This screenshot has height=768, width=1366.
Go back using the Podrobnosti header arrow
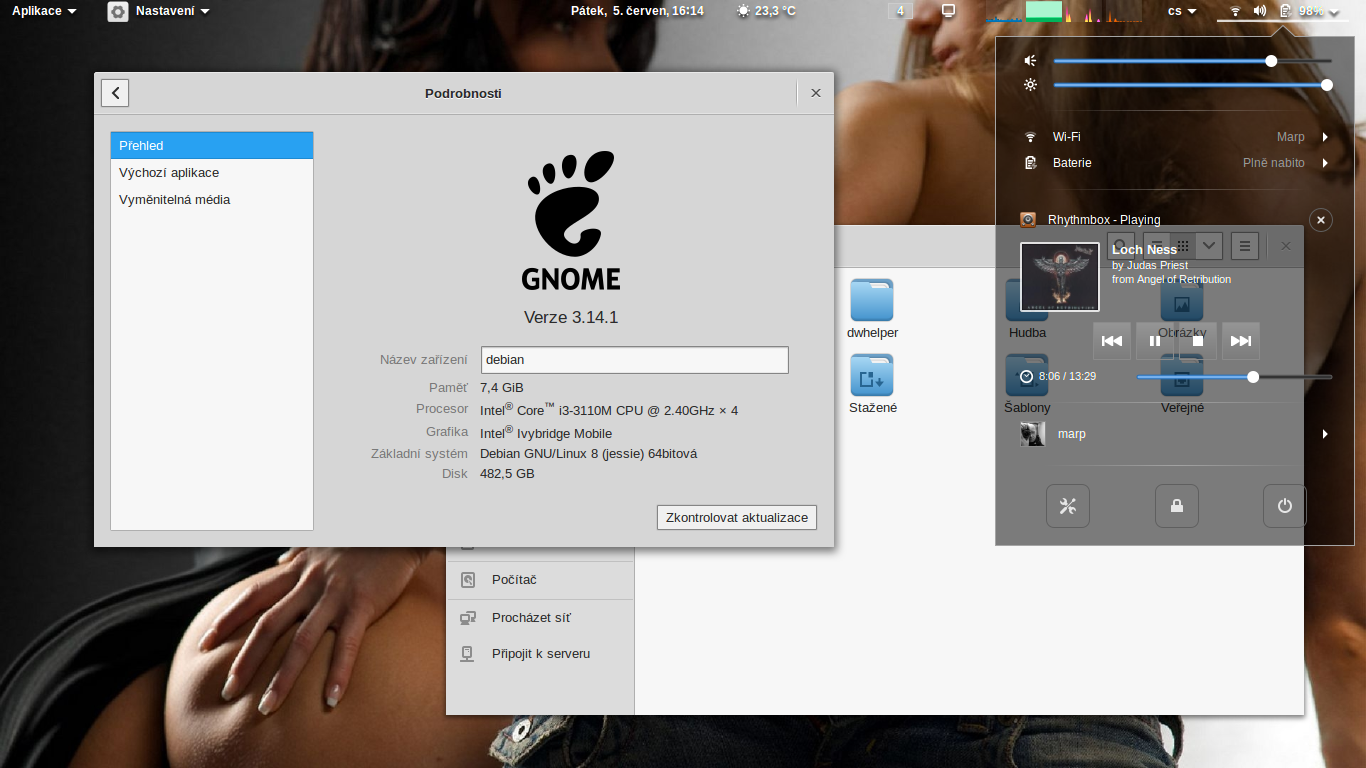pyautogui.click(x=115, y=93)
